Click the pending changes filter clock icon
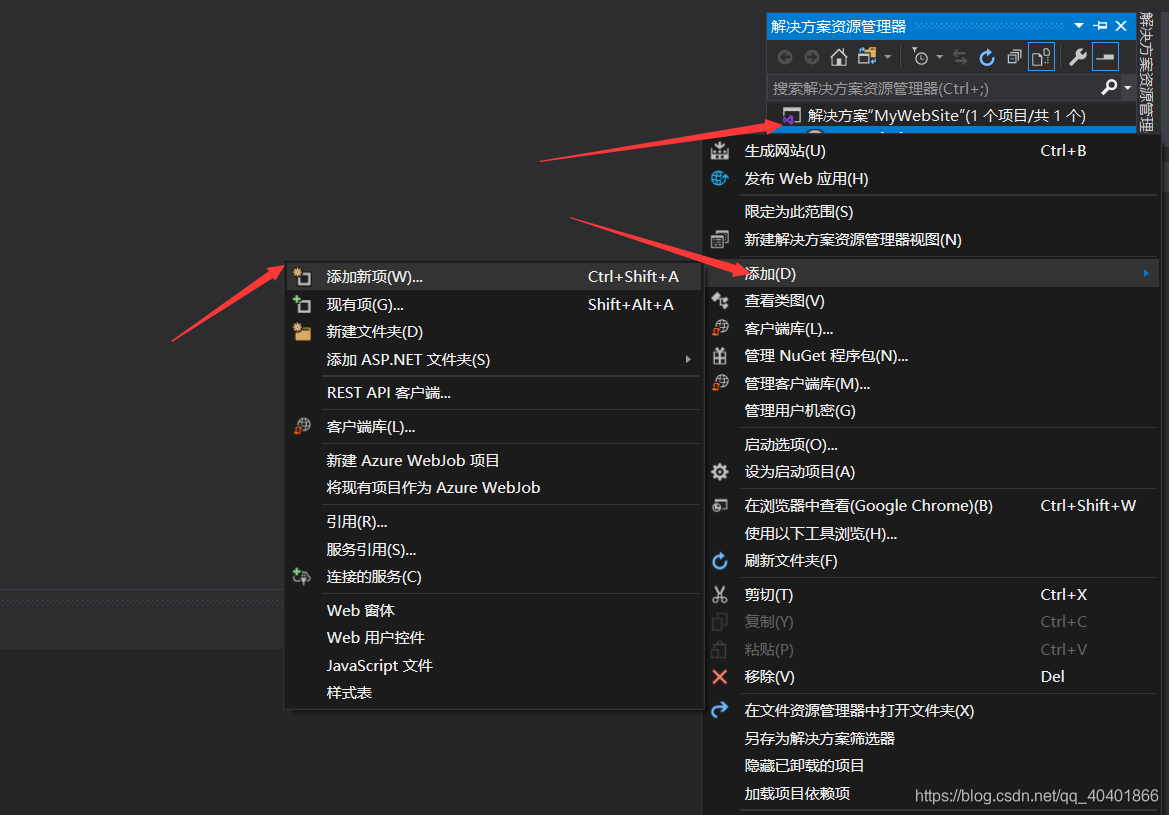Image resolution: width=1169 pixels, height=815 pixels. 920,57
